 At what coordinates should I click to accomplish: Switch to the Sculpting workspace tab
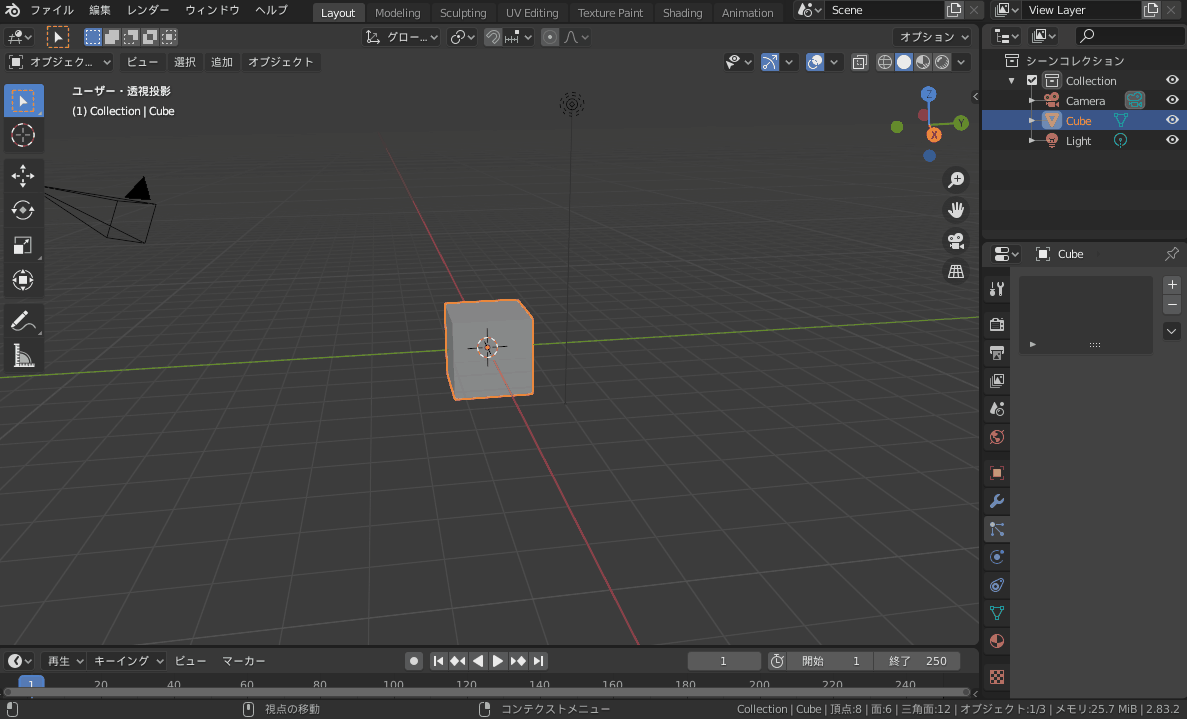coord(463,13)
